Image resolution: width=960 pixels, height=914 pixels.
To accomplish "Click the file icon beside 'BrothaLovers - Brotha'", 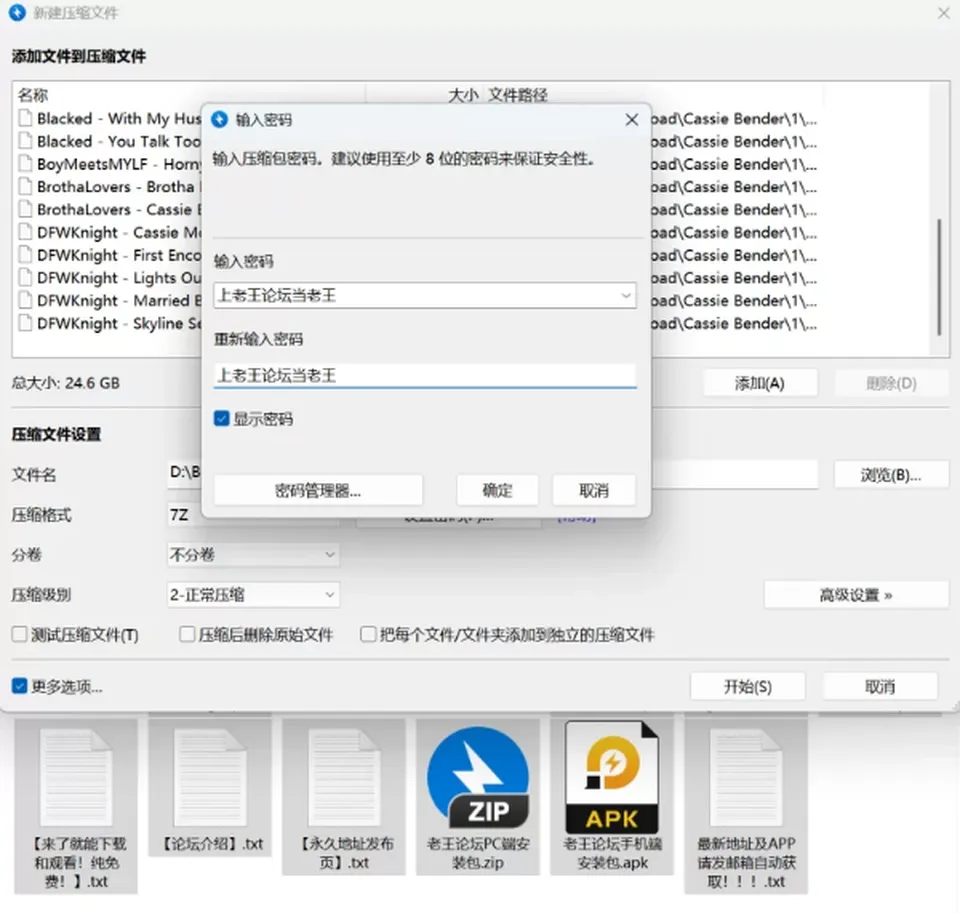I will pos(25,186).
